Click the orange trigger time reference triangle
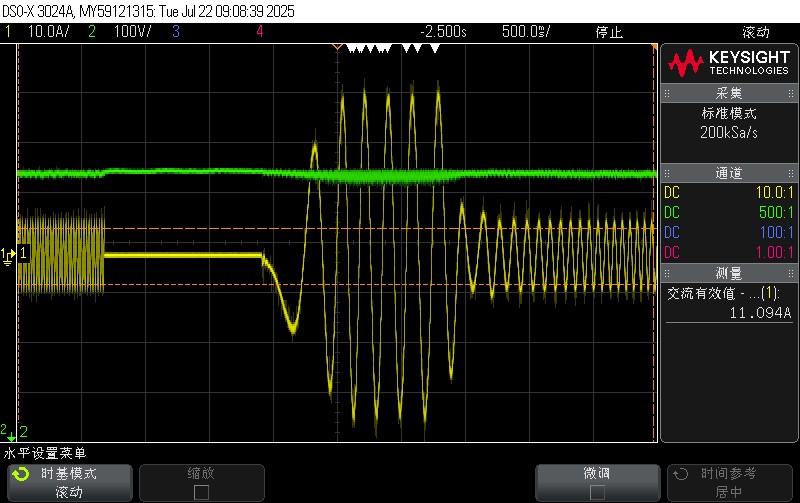The image size is (800, 503). tap(337, 47)
